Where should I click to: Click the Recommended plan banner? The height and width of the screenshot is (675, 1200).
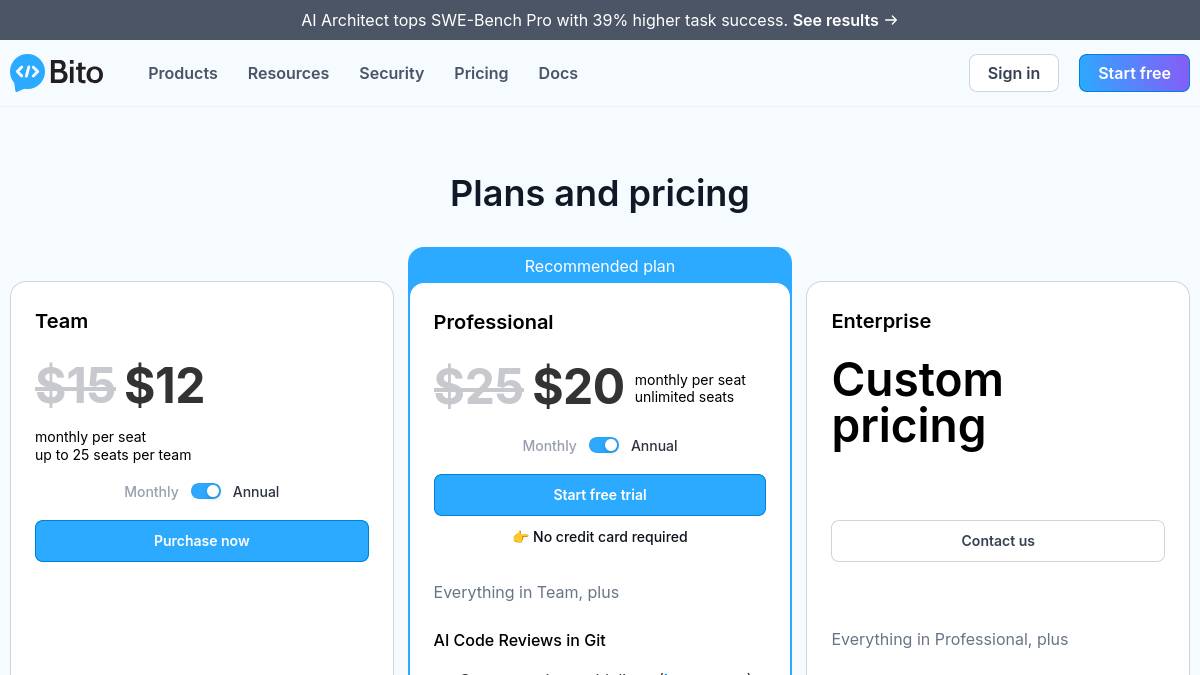click(600, 266)
